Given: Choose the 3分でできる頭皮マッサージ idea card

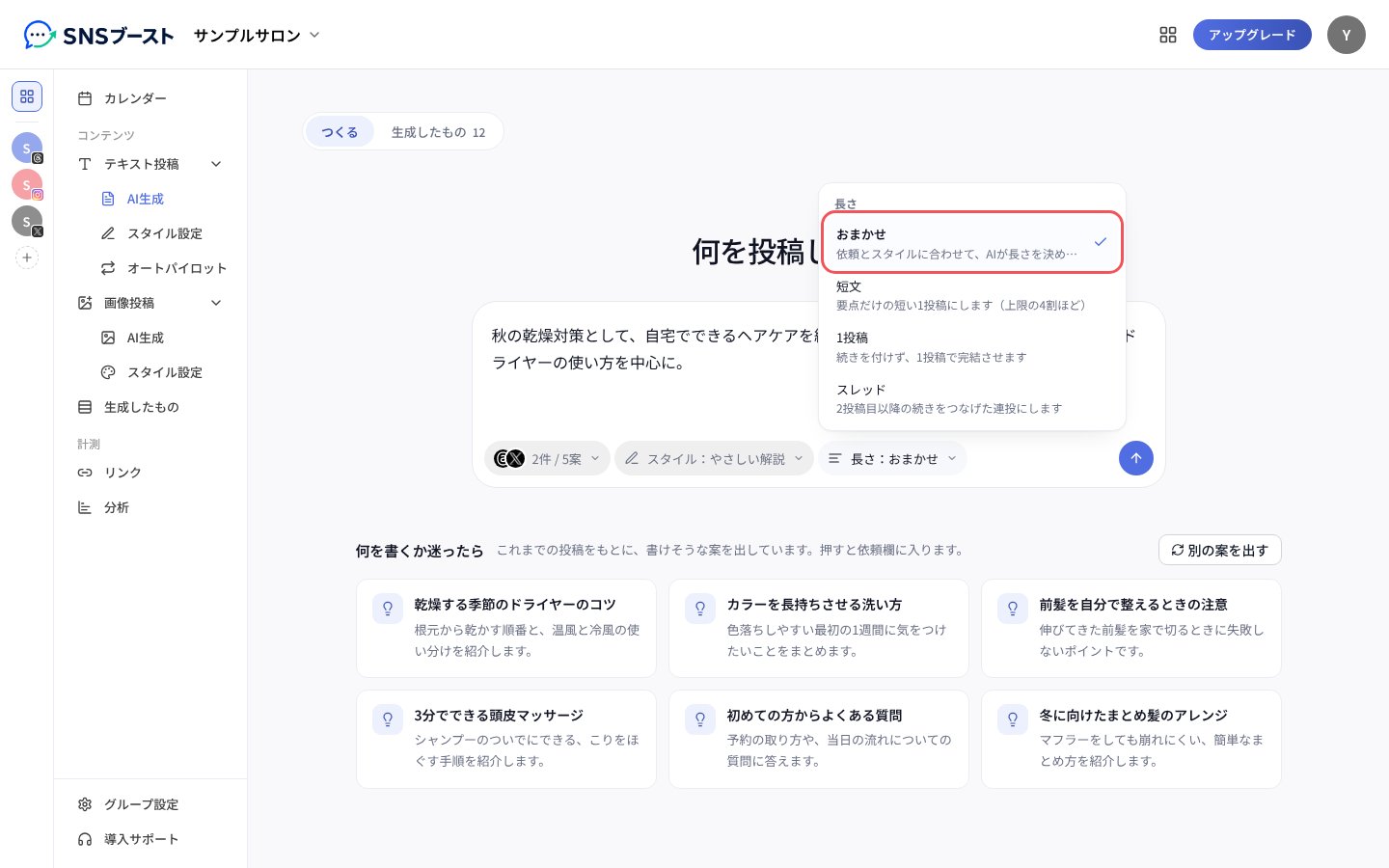Looking at the screenshot, I should pyautogui.click(x=506, y=739).
